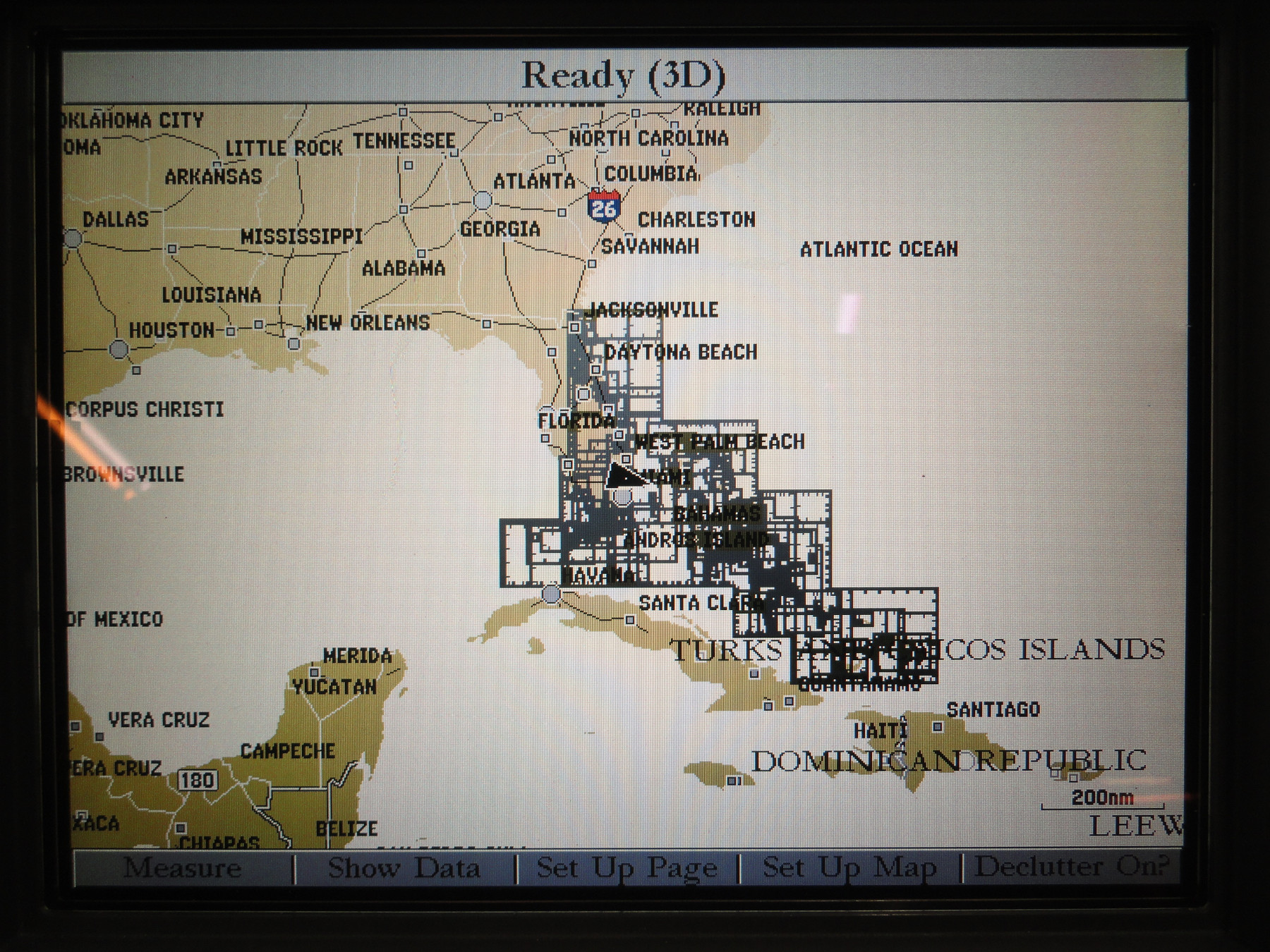Viewport: 1270px width, 952px height.
Task: Open the Set Up Map softkey menu
Action: 847,869
